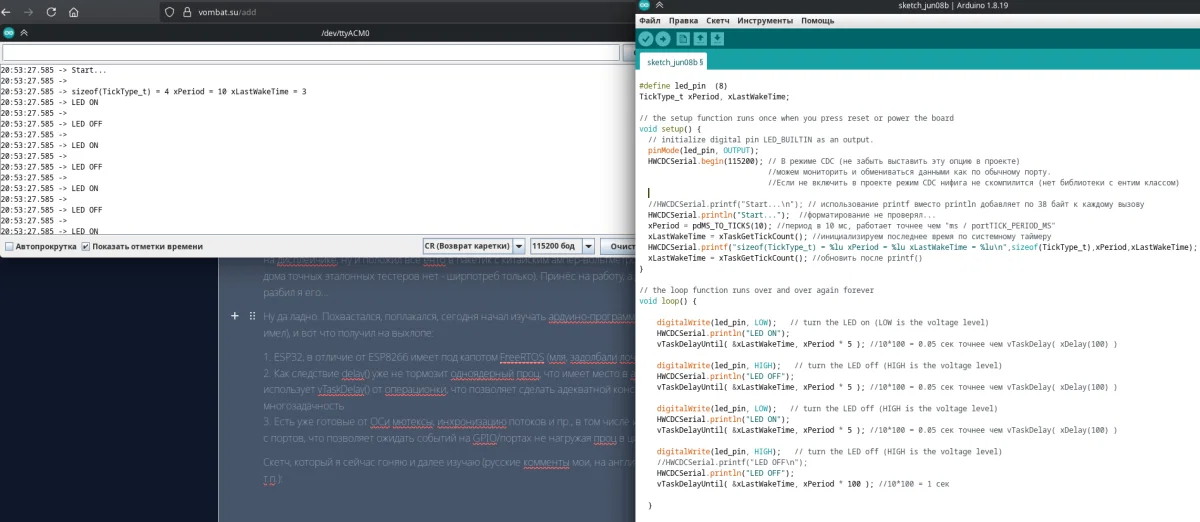1200x522 pixels.
Task: Select the sketch_jun08b tab
Action: (675, 61)
